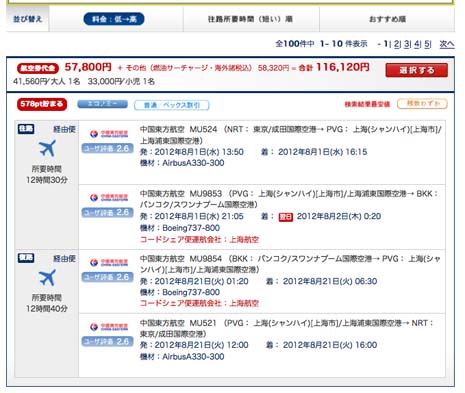Go to results page 3
Viewport: 465px width, 393px height.
[407, 44]
